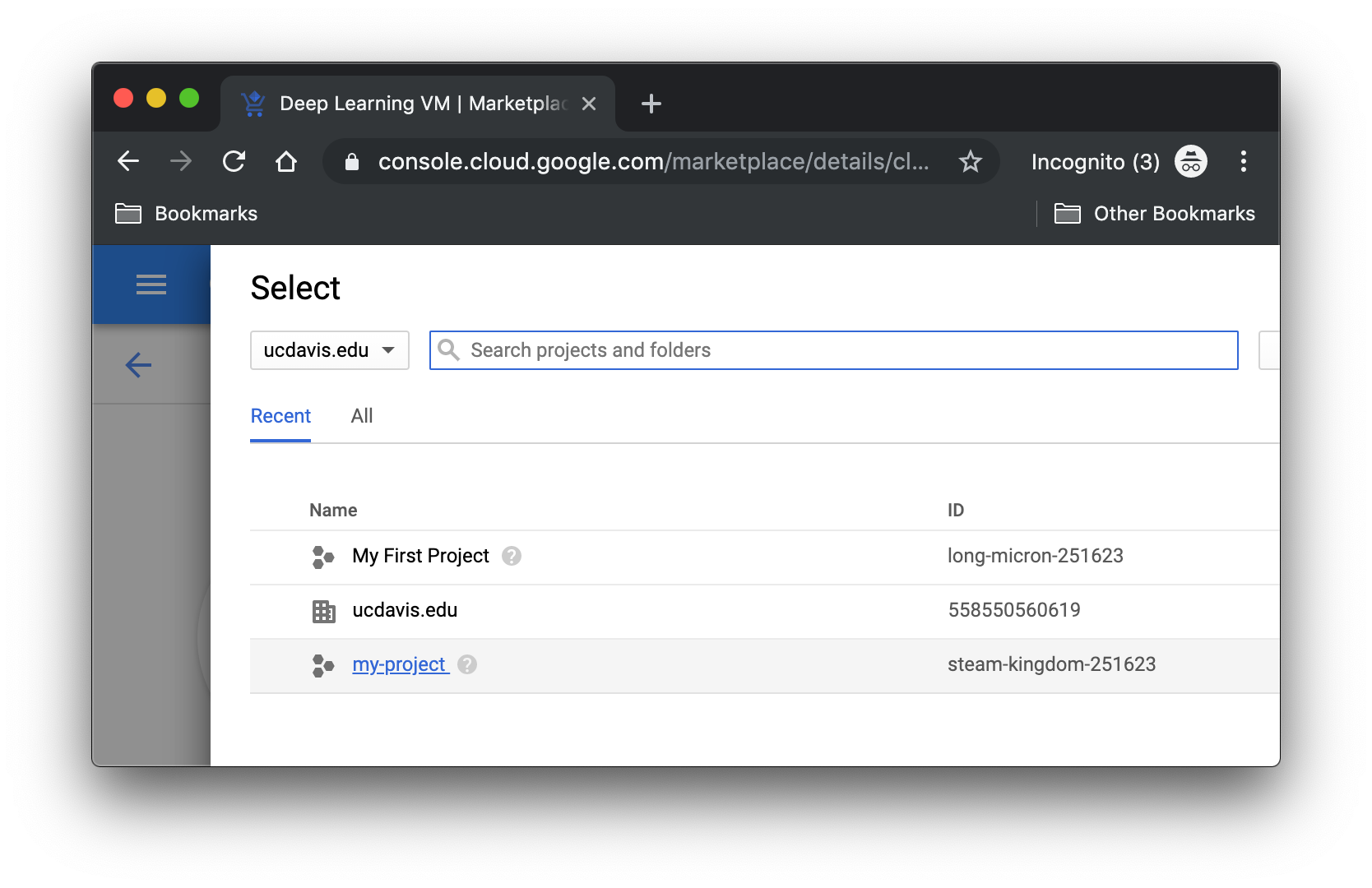Click the browser forward arrow

click(x=181, y=161)
